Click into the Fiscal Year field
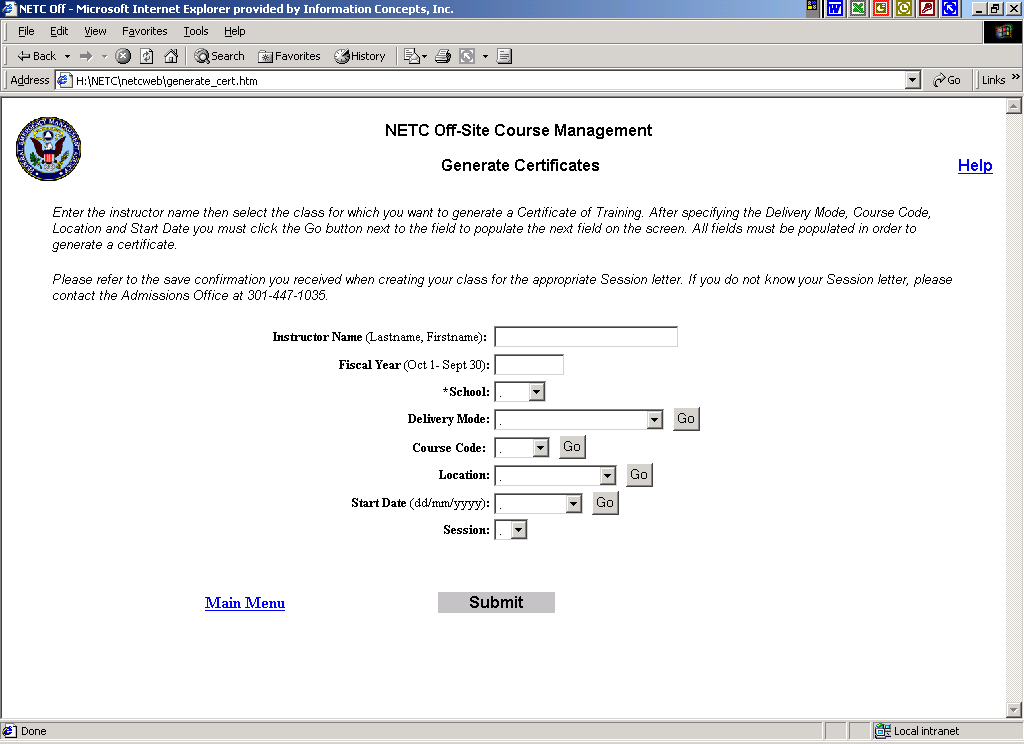The image size is (1024, 744). tap(529, 365)
